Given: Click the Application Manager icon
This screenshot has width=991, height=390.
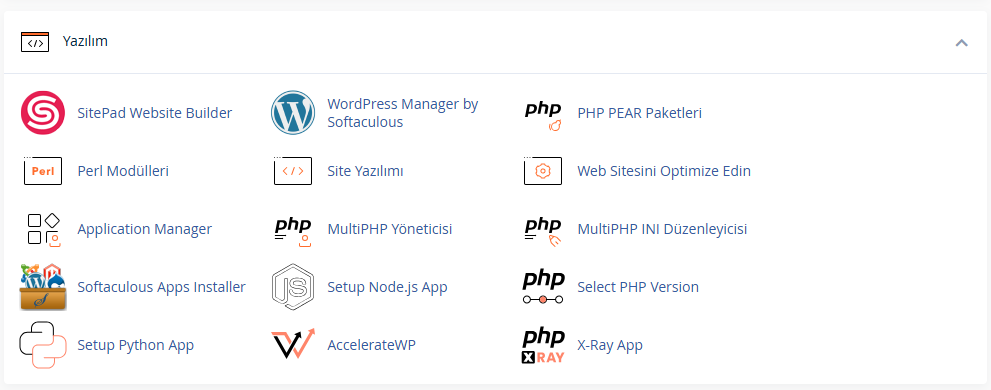Looking at the screenshot, I should tap(43, 229).
